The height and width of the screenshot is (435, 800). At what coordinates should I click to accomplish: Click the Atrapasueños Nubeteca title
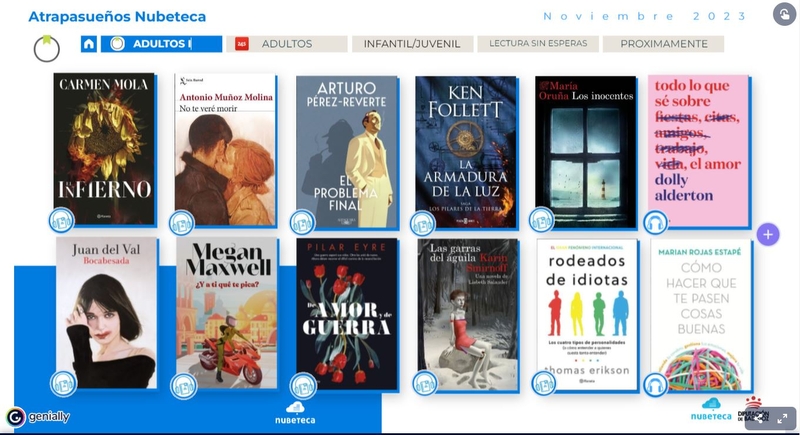[117, 17]
